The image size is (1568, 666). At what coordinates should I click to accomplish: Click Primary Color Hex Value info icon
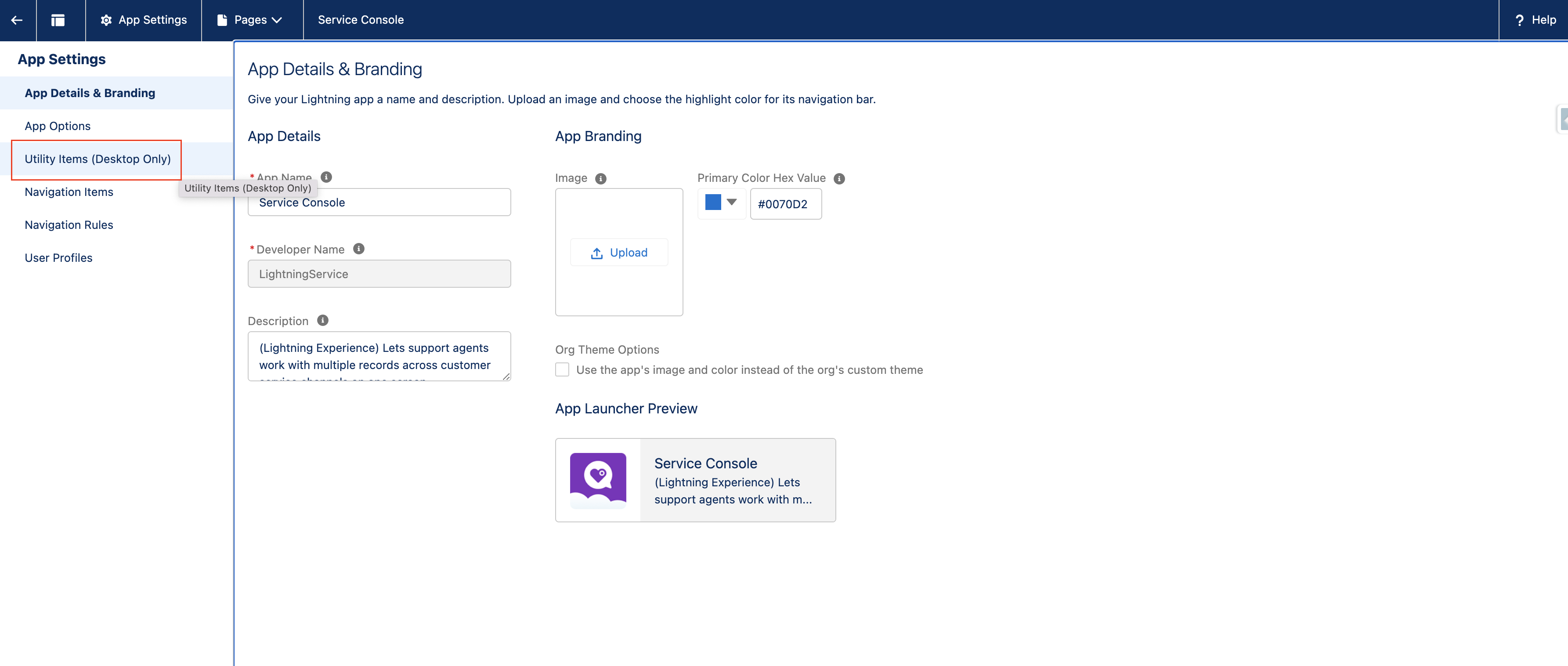[839, 178]
